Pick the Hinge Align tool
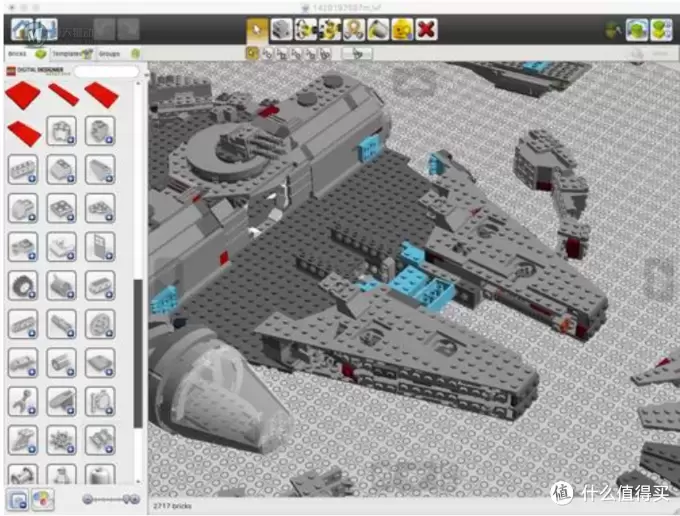 click(x=330, y=29)
